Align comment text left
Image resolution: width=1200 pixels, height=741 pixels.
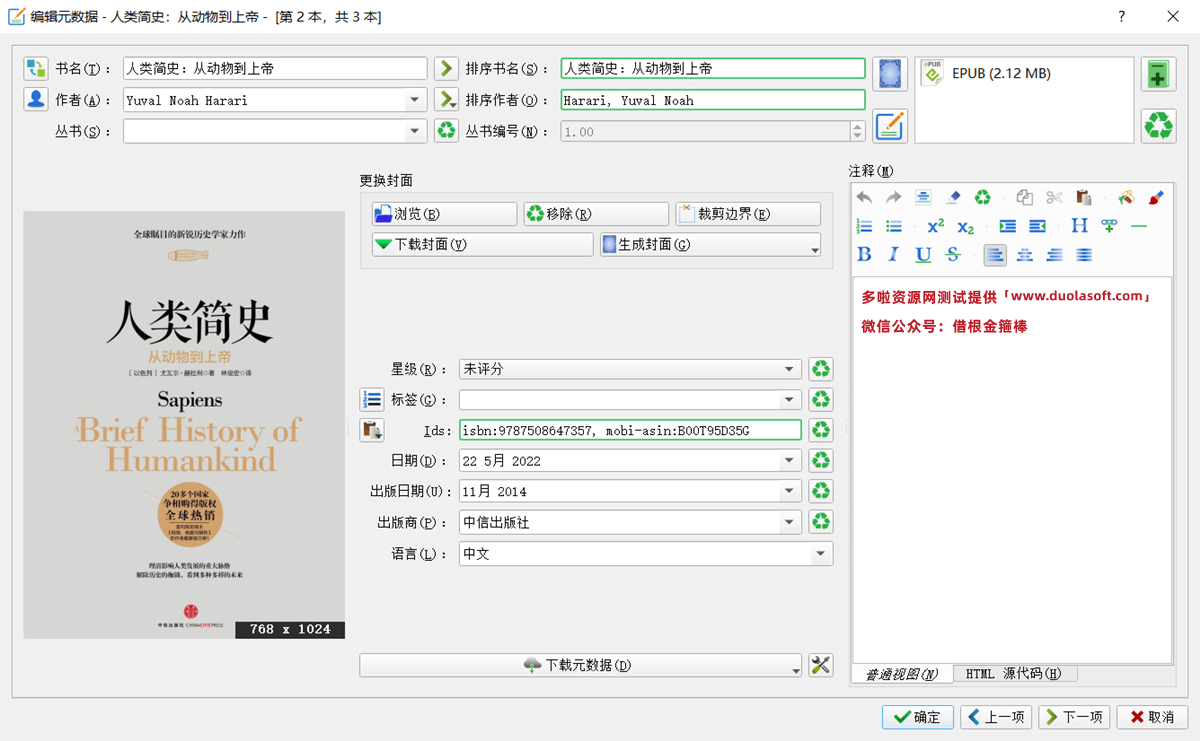pos(995,255)
